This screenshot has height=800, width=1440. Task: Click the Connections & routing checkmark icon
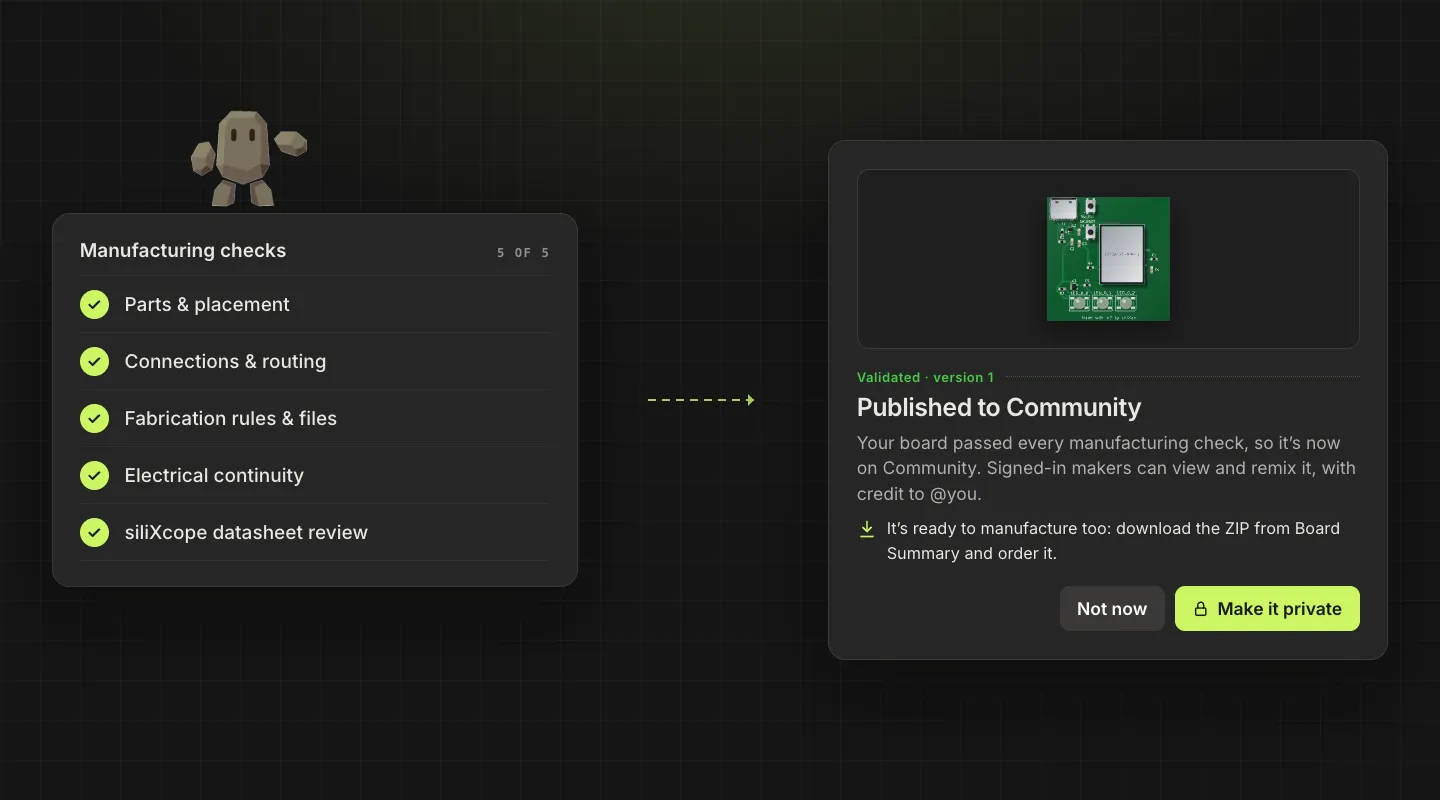tap(94, 361)
